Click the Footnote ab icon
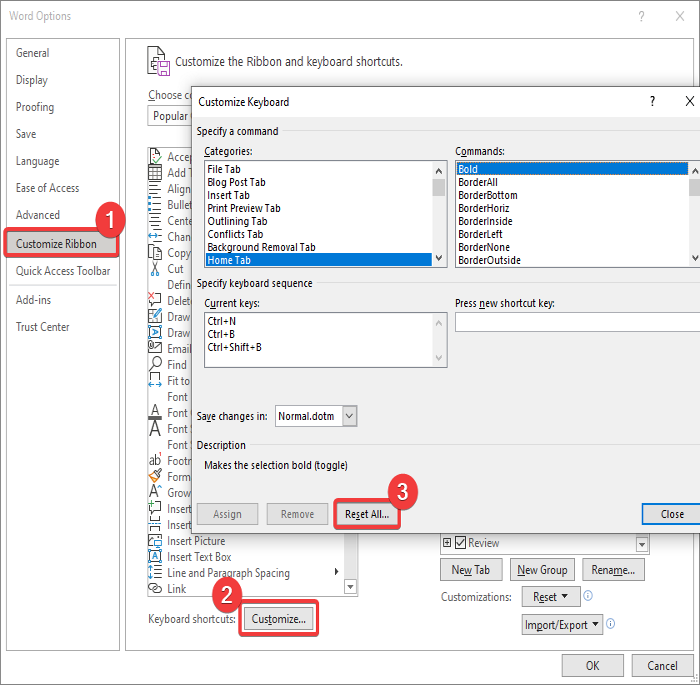The image size is (700, 685). [155, 460]
